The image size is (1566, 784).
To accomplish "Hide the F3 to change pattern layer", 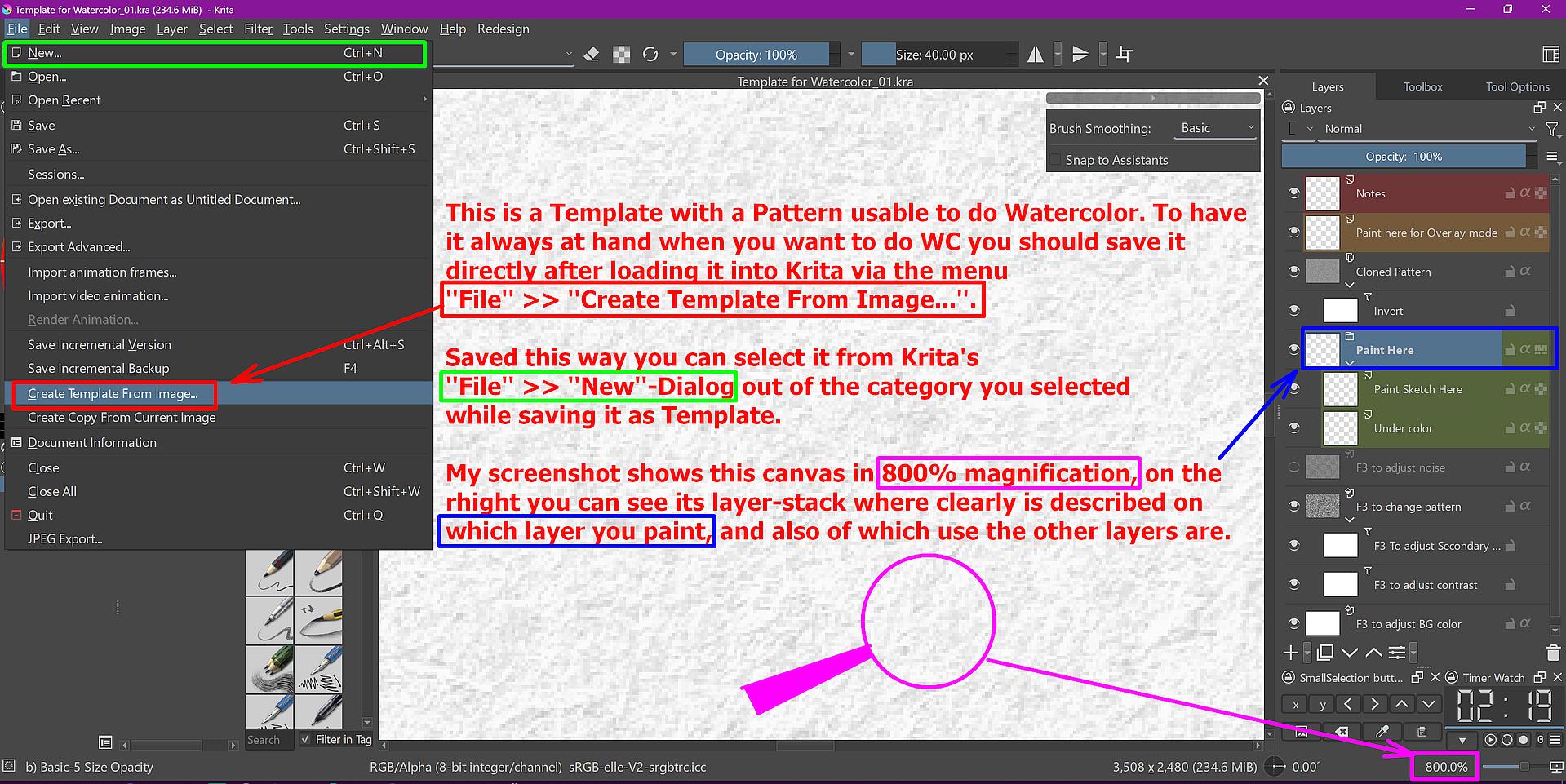I will 1294,507.
